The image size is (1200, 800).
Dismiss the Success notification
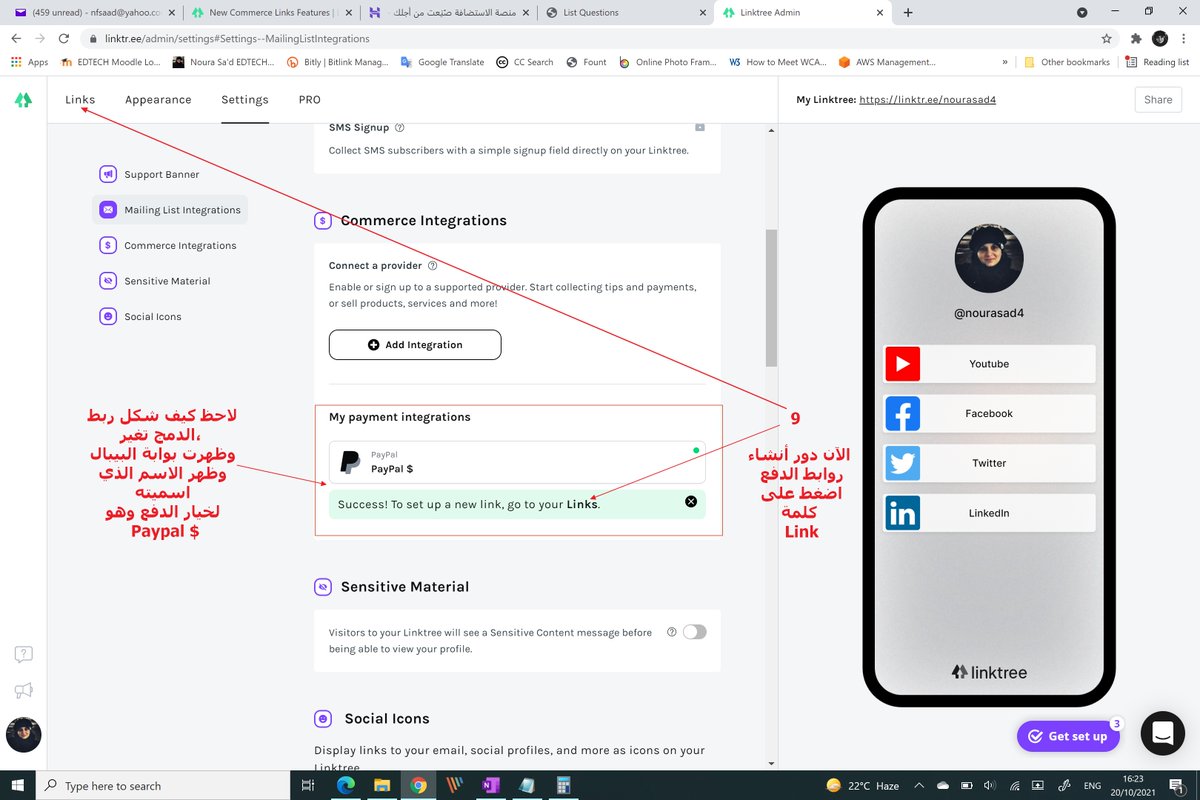pyautogui.click(x=691, y=502)
